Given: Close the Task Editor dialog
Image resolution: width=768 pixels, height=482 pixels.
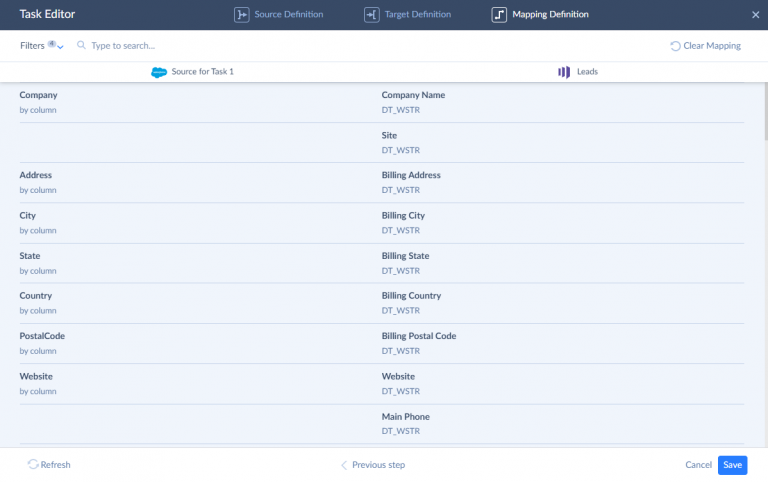Looking at the screenshot, I should click(x=755, y=15).
